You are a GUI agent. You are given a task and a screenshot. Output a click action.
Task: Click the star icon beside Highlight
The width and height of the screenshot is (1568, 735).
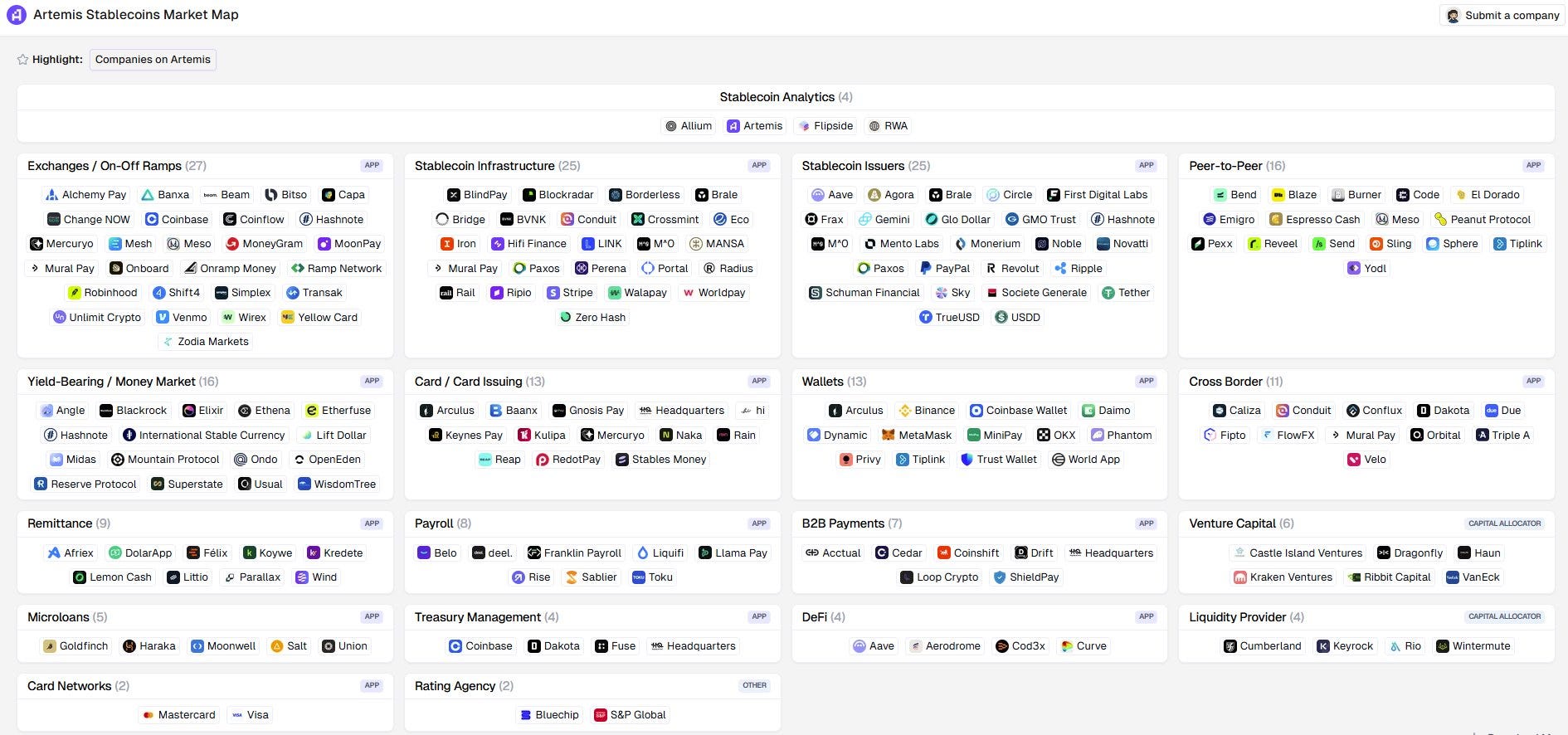(23, 60)
